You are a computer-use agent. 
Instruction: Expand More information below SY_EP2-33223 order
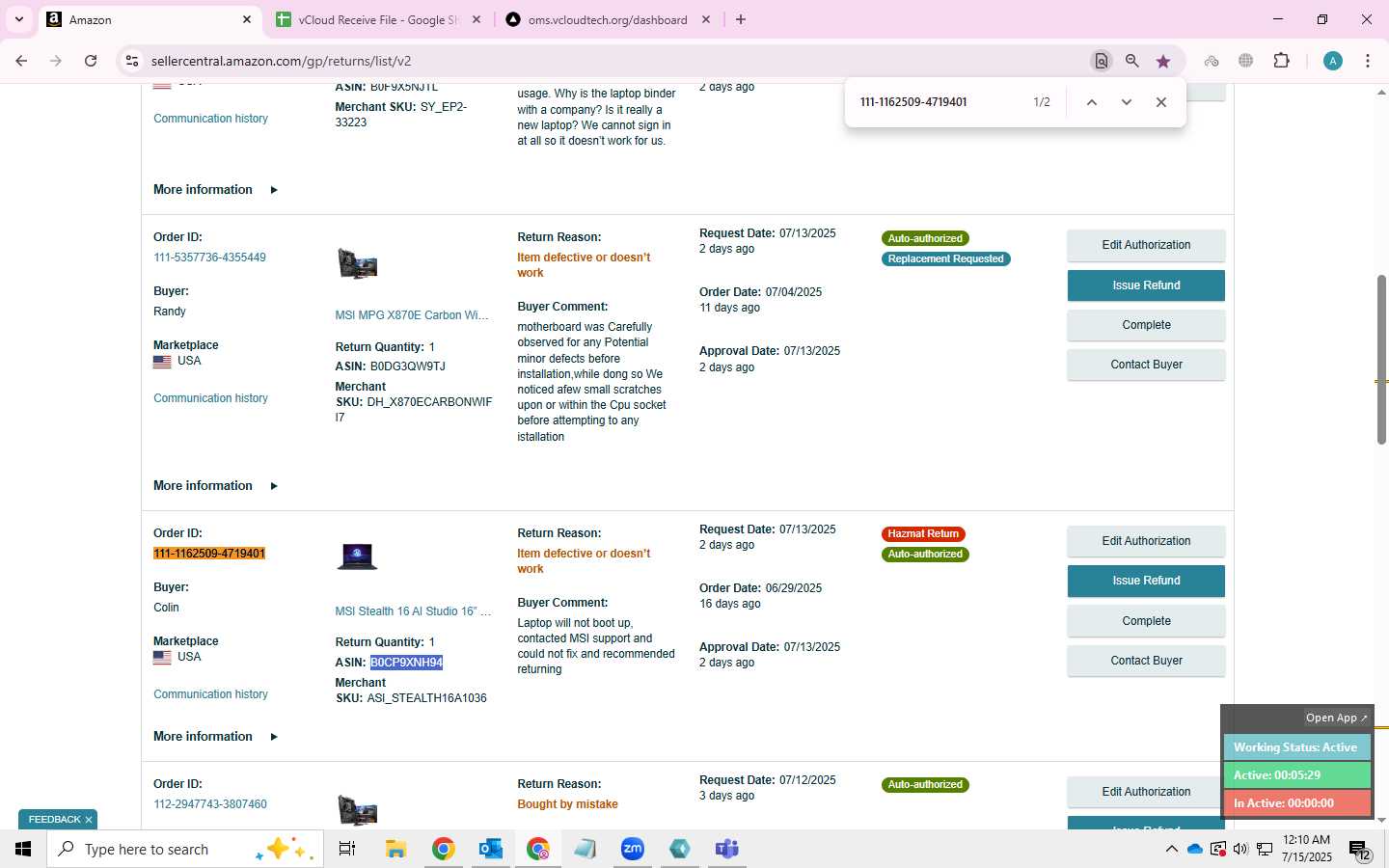215,190
